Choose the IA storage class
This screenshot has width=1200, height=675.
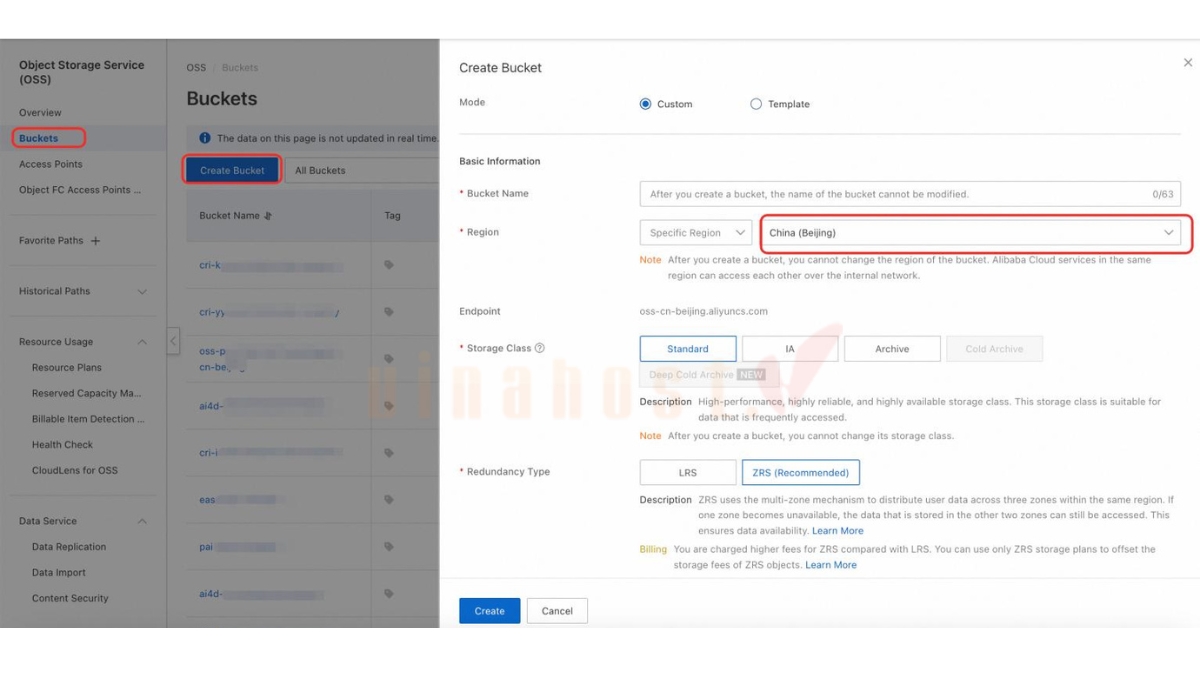pyautogui.click(x=790, y=349)
